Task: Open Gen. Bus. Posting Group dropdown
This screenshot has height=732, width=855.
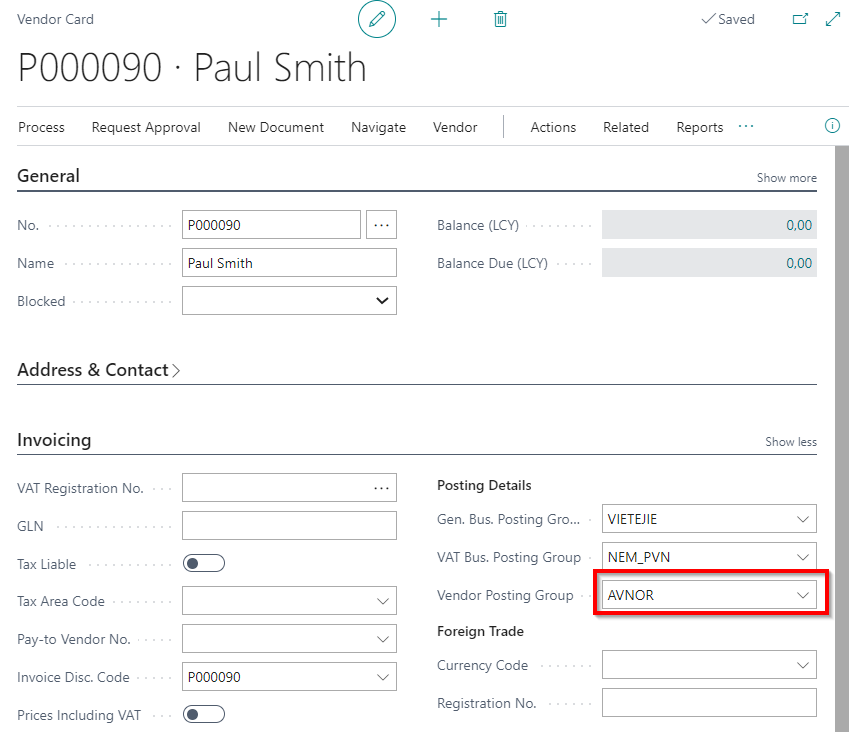Action: pos(803,519)
